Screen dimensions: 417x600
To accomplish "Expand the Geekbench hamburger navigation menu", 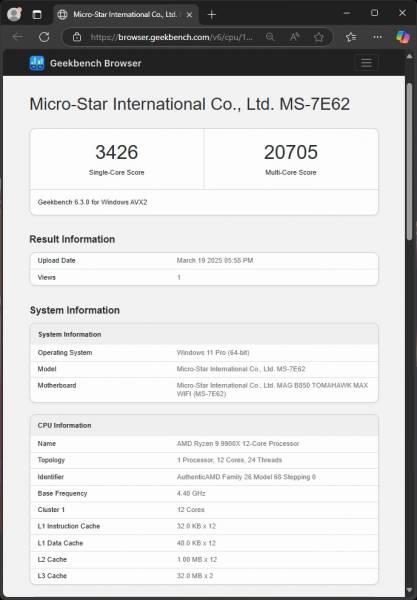I will click(x=366, y=63).
